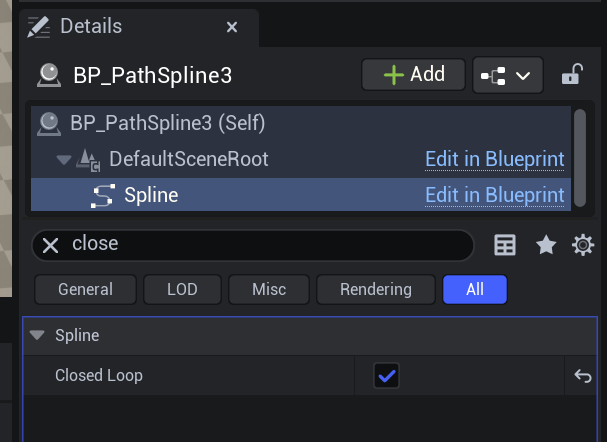Select BP_PathSpline3 (Self) row
607x442 pixels.
[x=301, y=124]
